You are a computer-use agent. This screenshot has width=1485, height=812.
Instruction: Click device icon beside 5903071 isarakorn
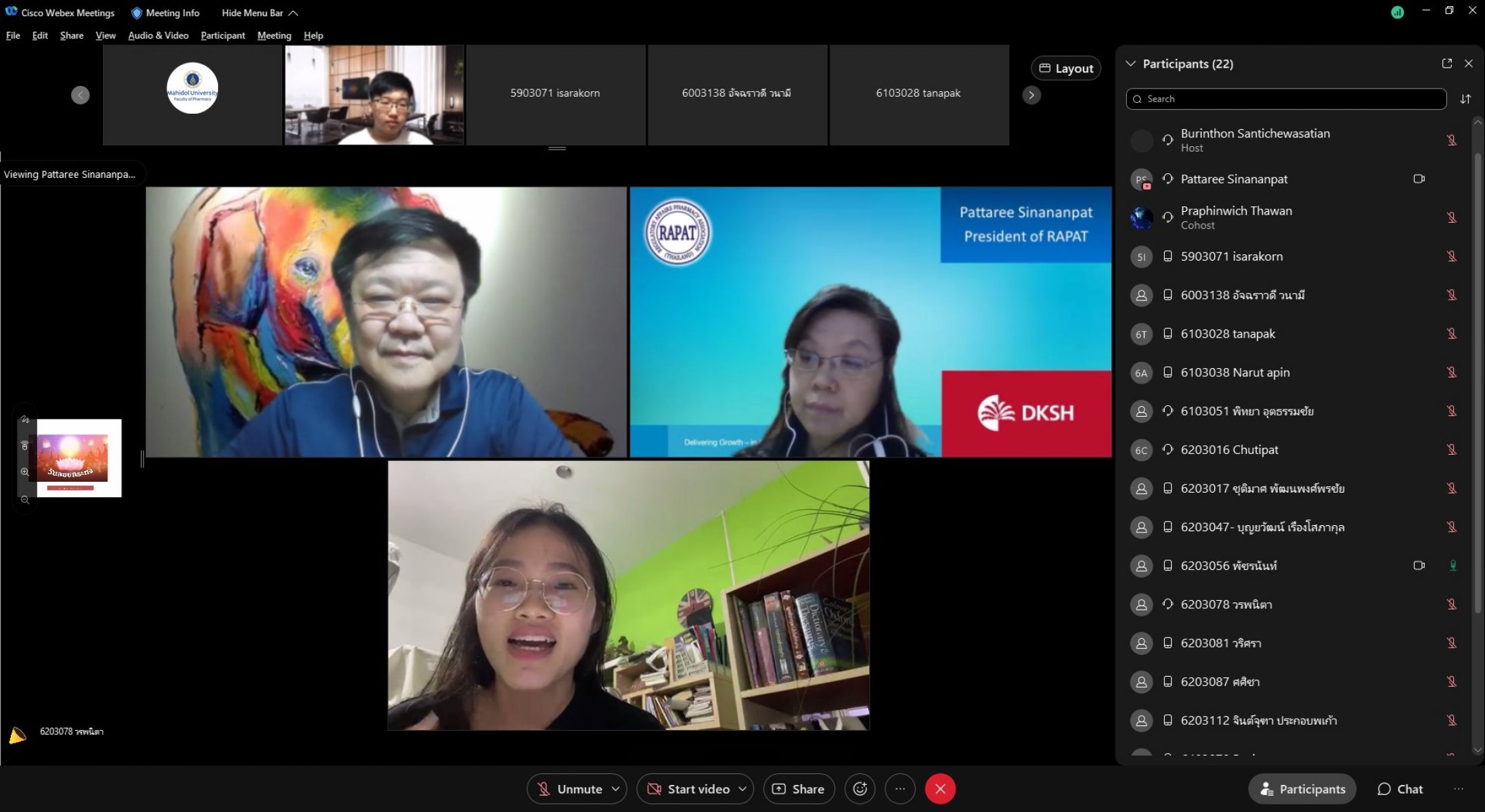[x=1168, y=256]
